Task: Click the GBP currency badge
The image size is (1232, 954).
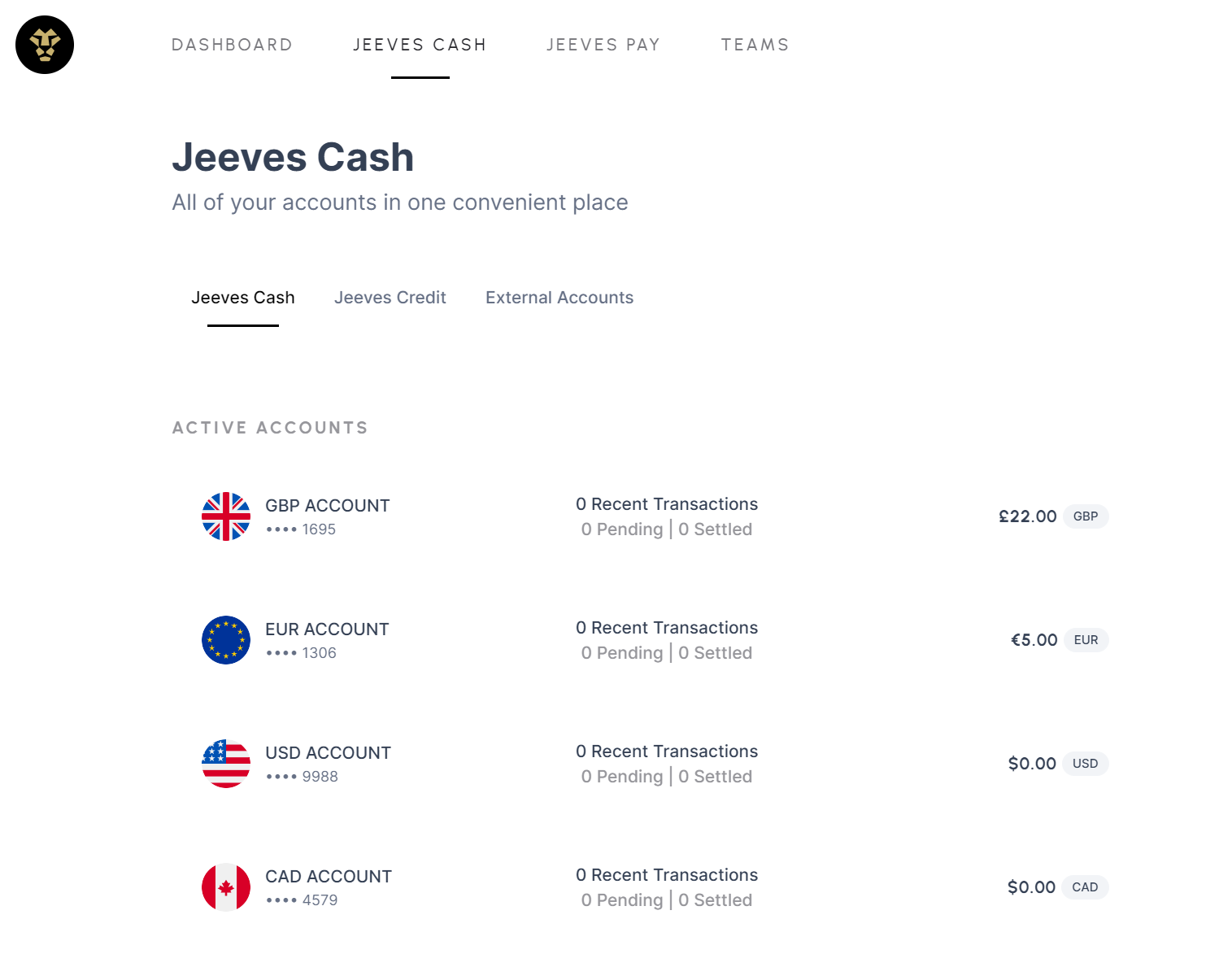Action: pos(1086,516)
